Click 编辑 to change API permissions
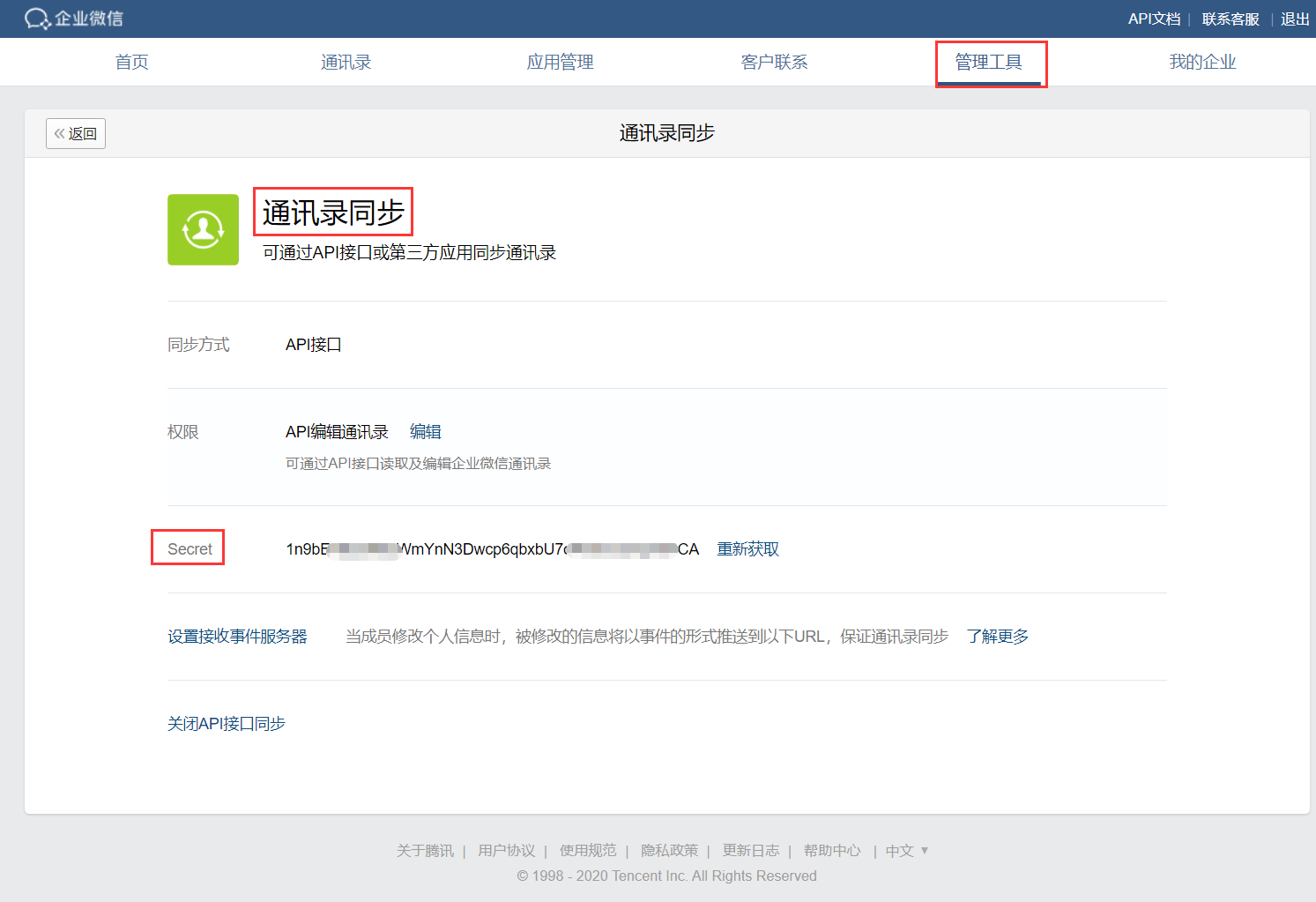Viewport: 1316px width, 902px height. click(x=425, y=431)
